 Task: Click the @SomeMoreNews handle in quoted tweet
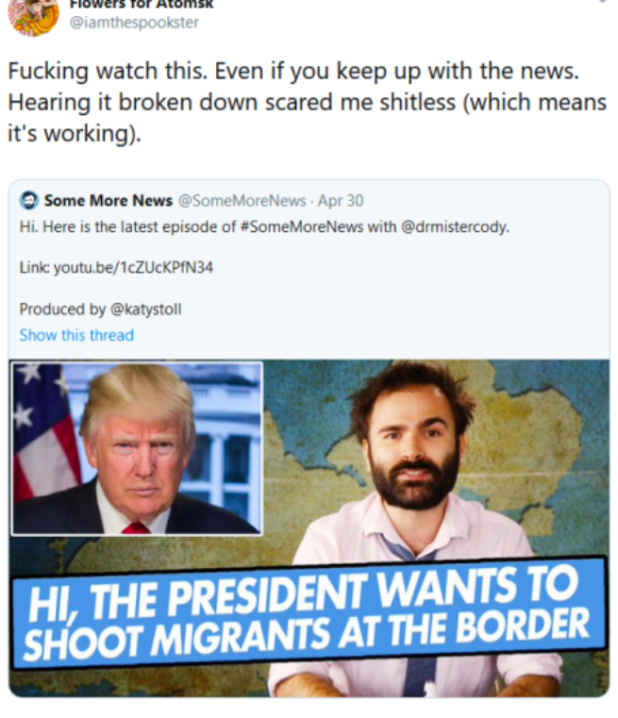tap(242, 201)
